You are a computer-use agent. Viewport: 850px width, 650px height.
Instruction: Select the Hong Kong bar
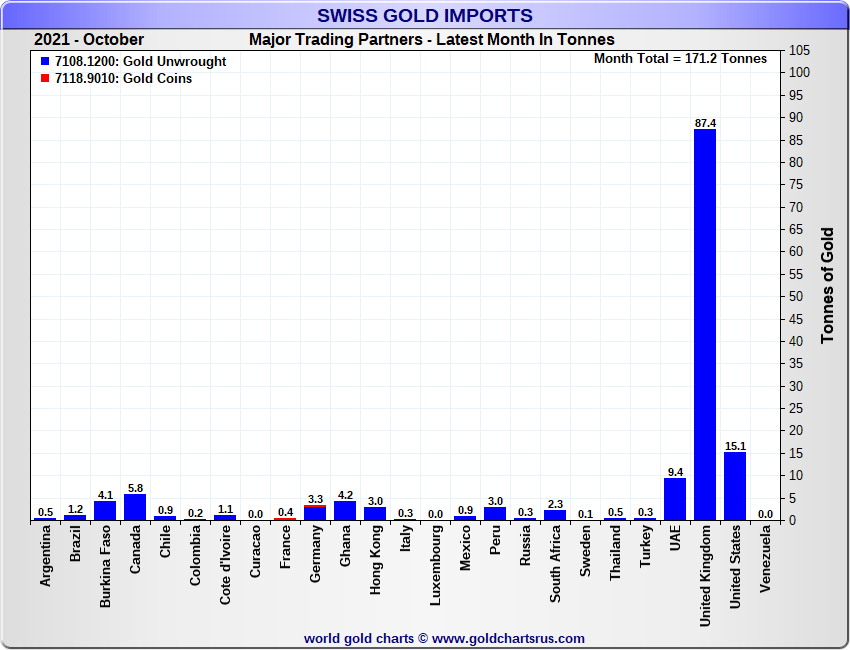(x=375, y=514)
